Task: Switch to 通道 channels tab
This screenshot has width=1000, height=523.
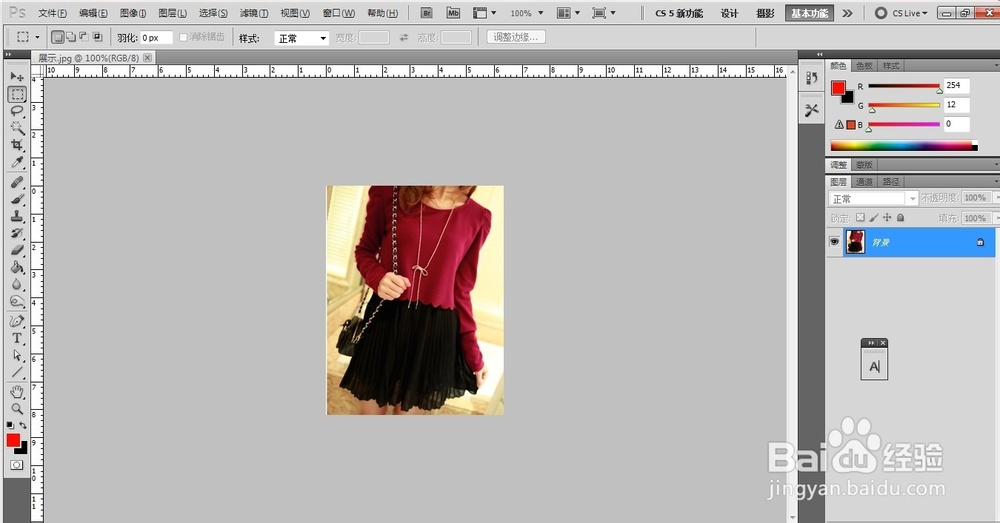Action: (864, 182)
